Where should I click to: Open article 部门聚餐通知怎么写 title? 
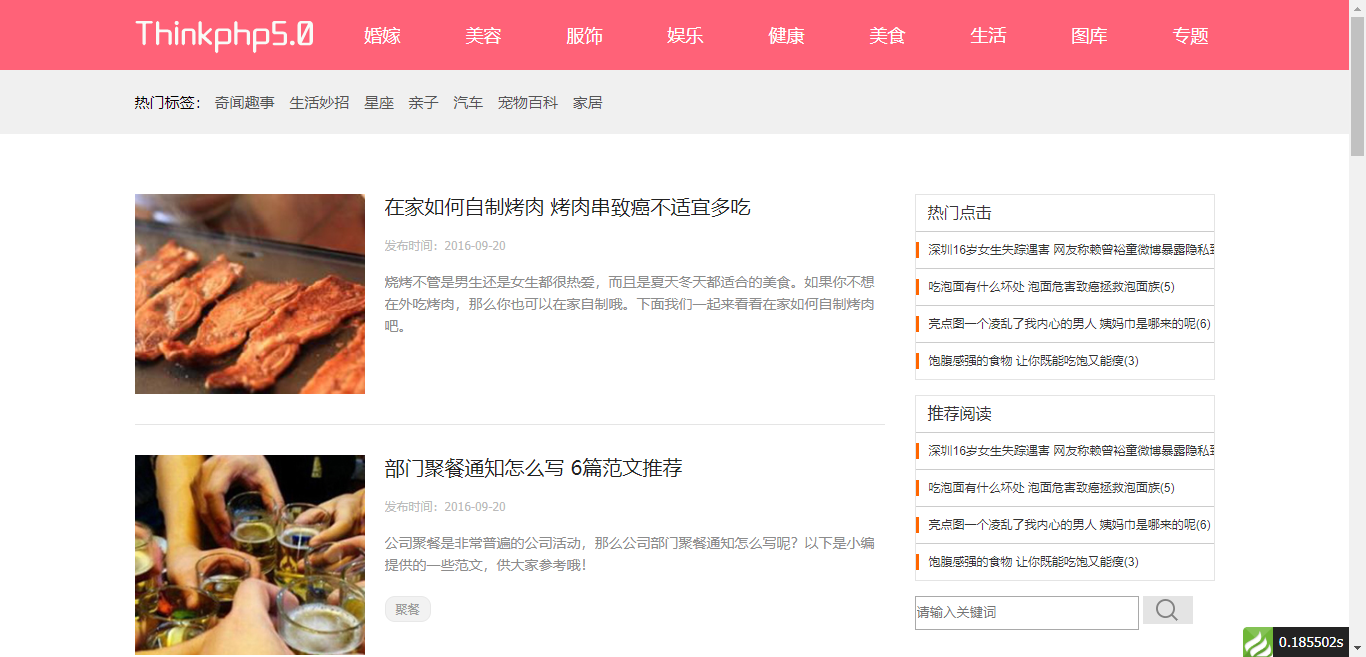tap(533, 468)
